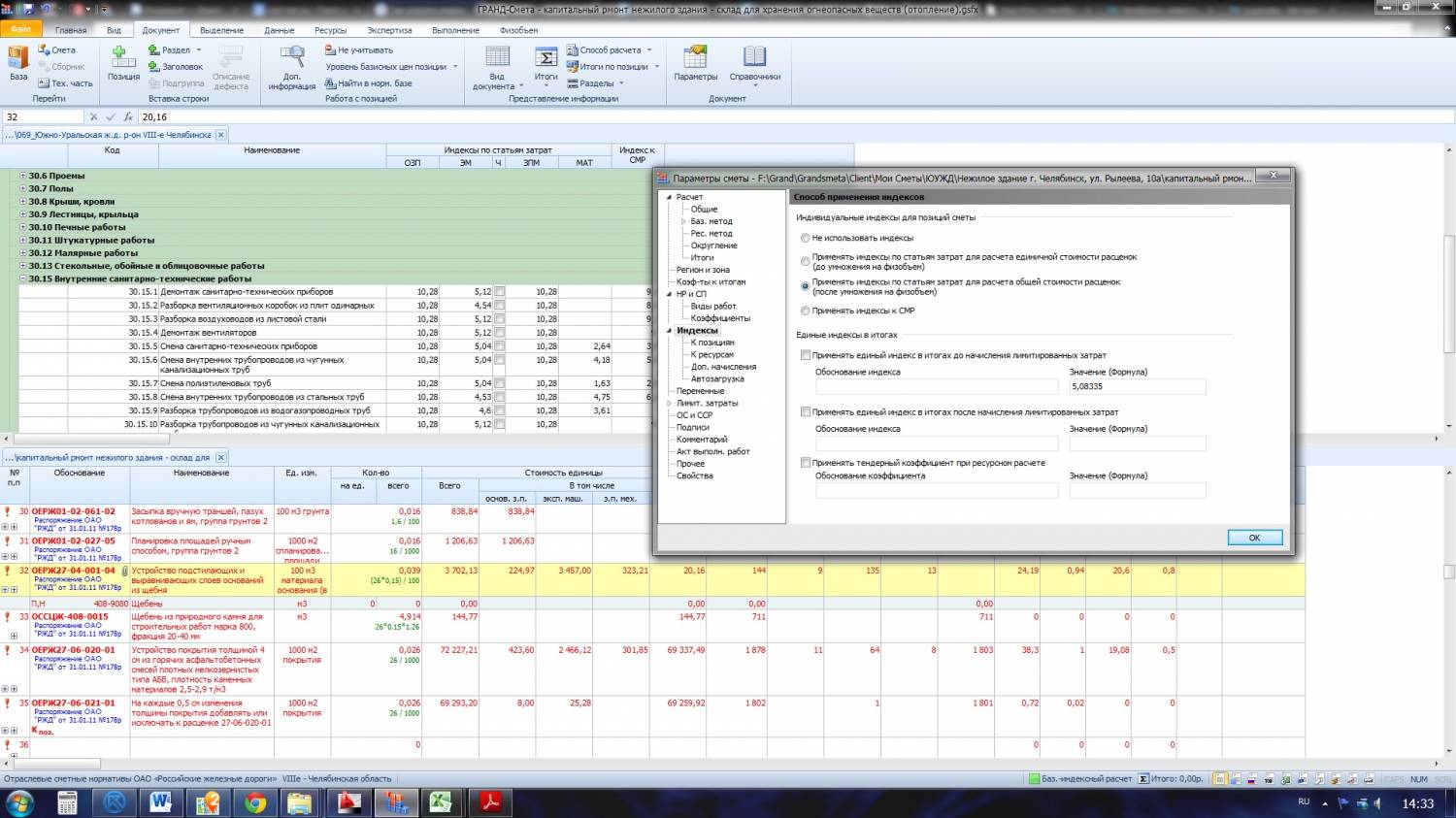
Task: Click the Итоги sigma icon
Action: 546,59
